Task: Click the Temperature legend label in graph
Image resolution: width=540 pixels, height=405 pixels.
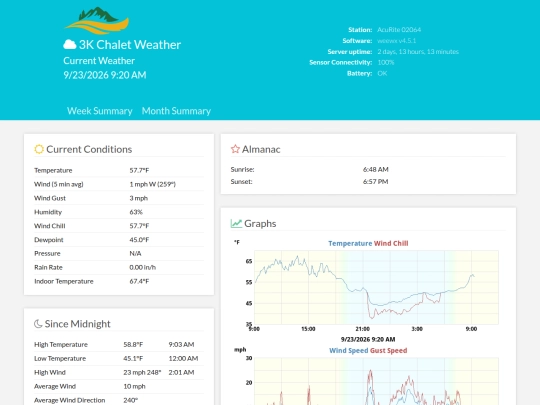Action: click(x=350, y=243)
